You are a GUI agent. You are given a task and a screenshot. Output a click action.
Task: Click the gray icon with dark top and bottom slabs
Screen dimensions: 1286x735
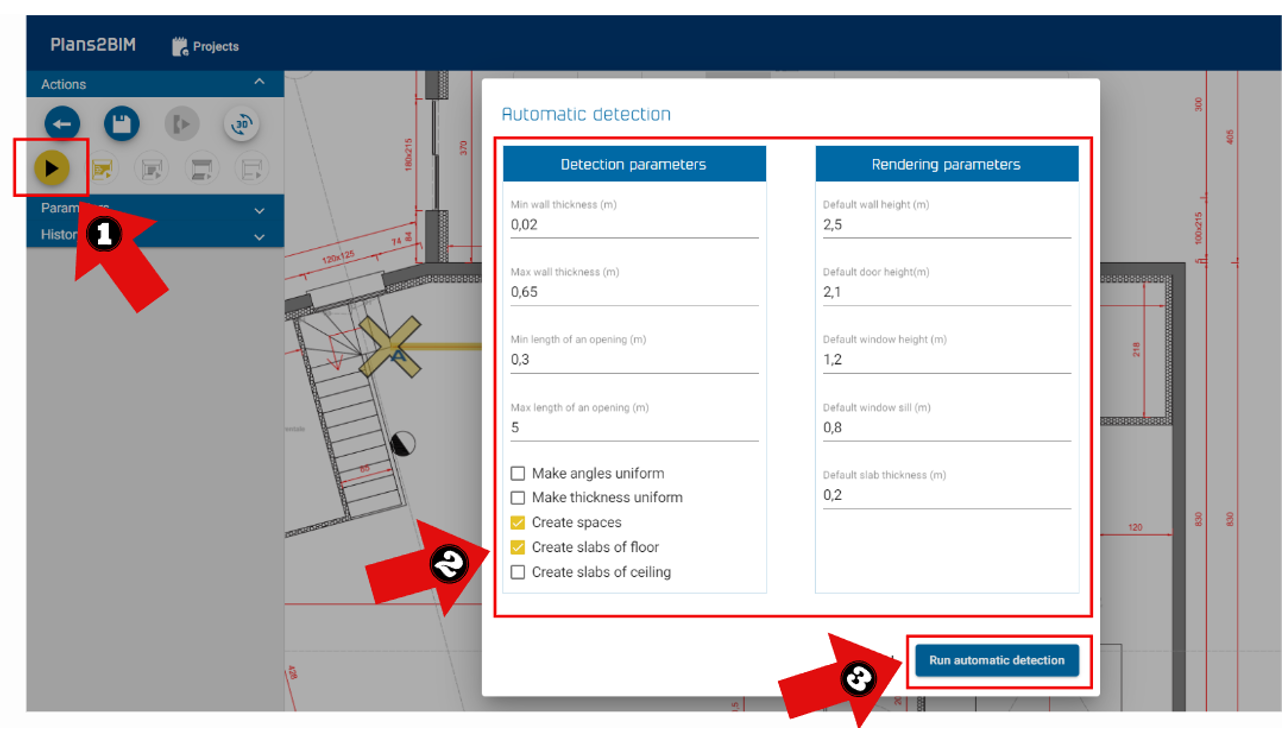[201, 168]
